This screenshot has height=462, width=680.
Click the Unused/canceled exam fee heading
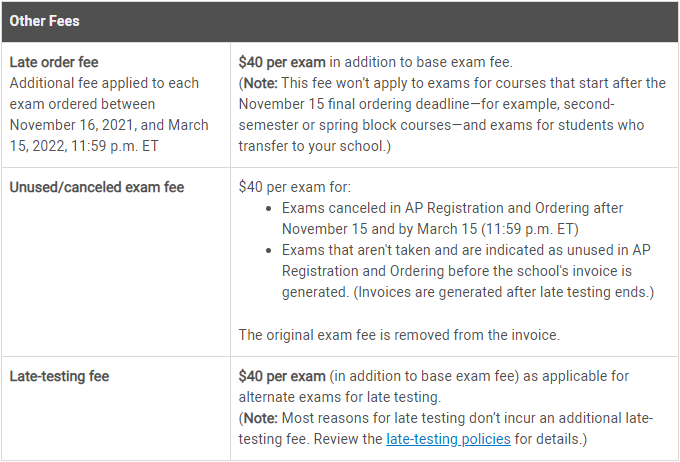click(x=97, y=187)
